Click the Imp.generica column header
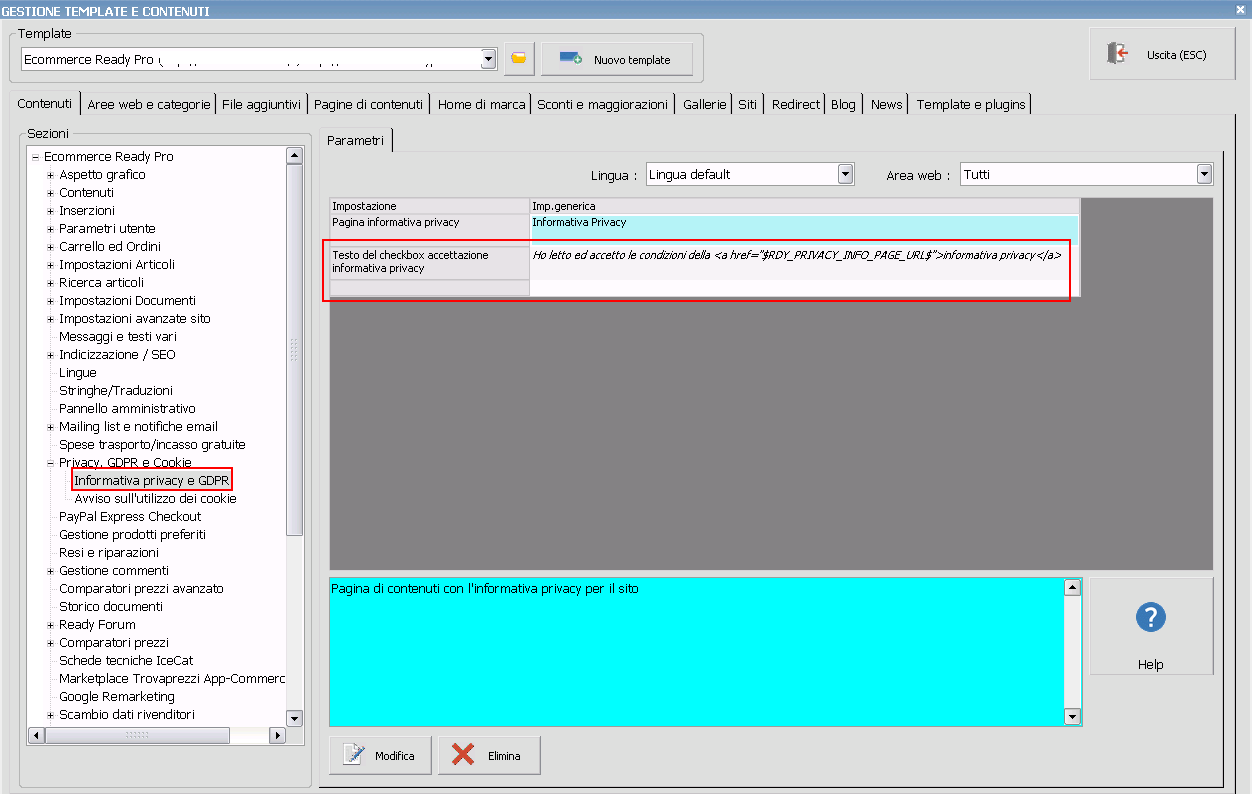Image resolution: width=1252 pixels, height=794 pixels. [x=804, y=206]
